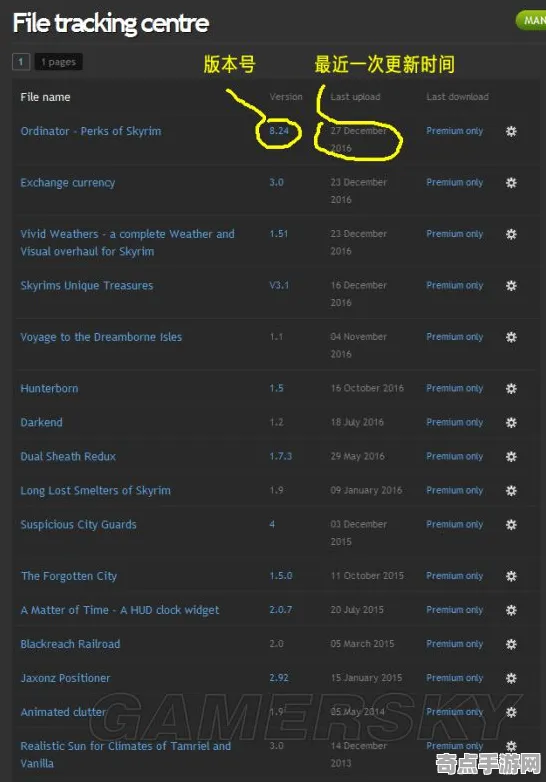Open gear options for Vivid Weathers row

511,234
